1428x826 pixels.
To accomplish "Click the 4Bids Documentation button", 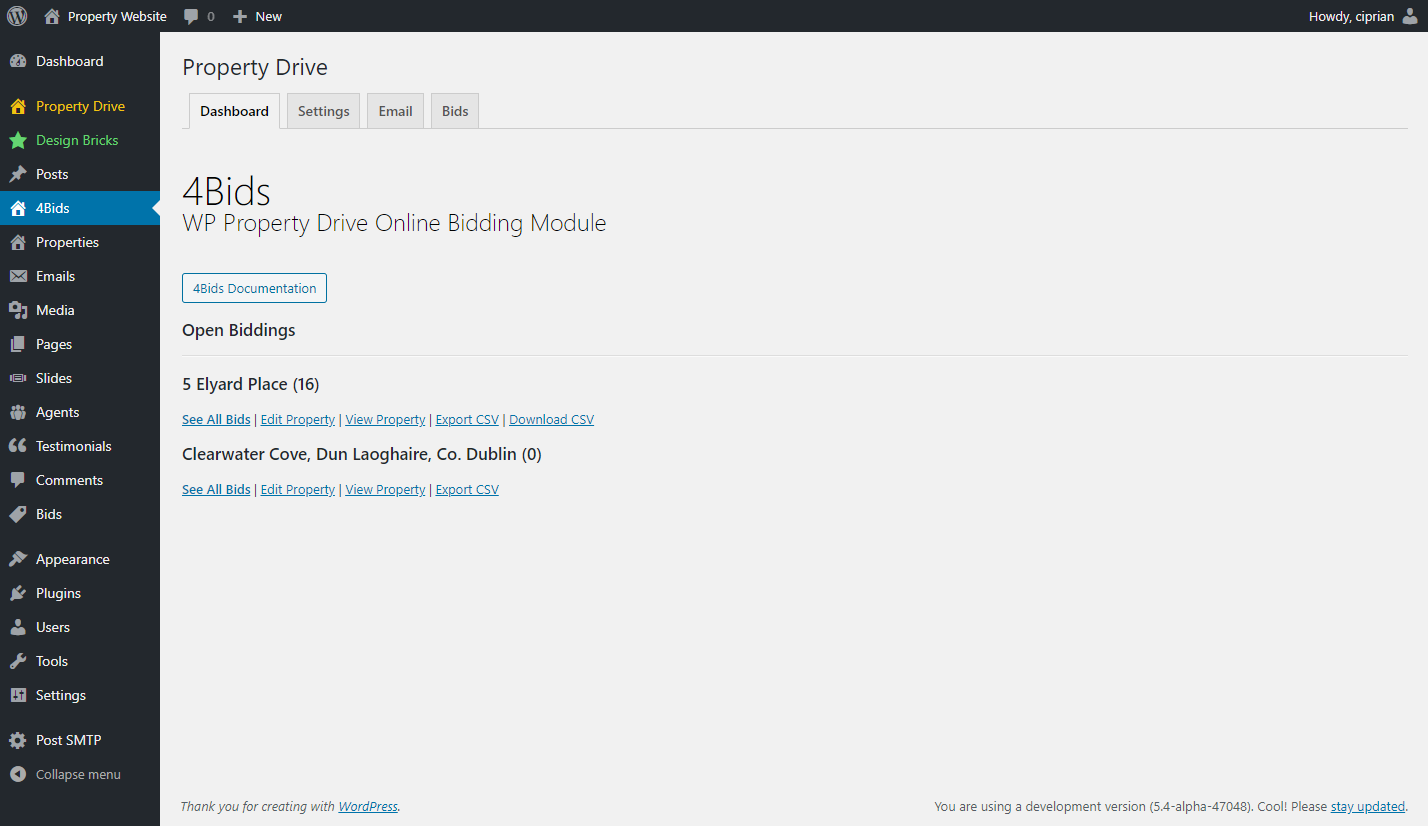I will click(x=254, y=288).
